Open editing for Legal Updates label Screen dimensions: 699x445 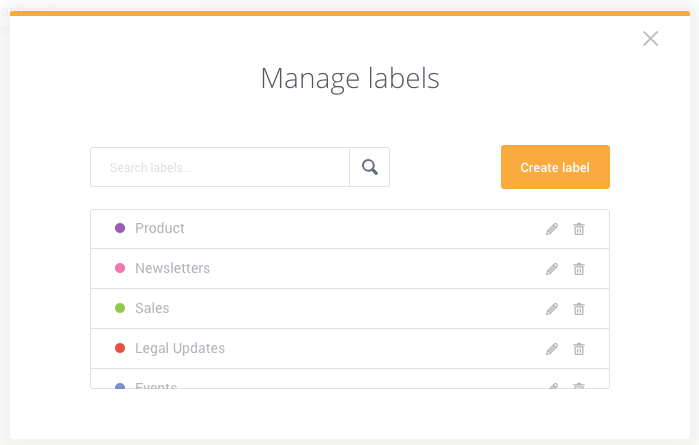click(552, 349)
